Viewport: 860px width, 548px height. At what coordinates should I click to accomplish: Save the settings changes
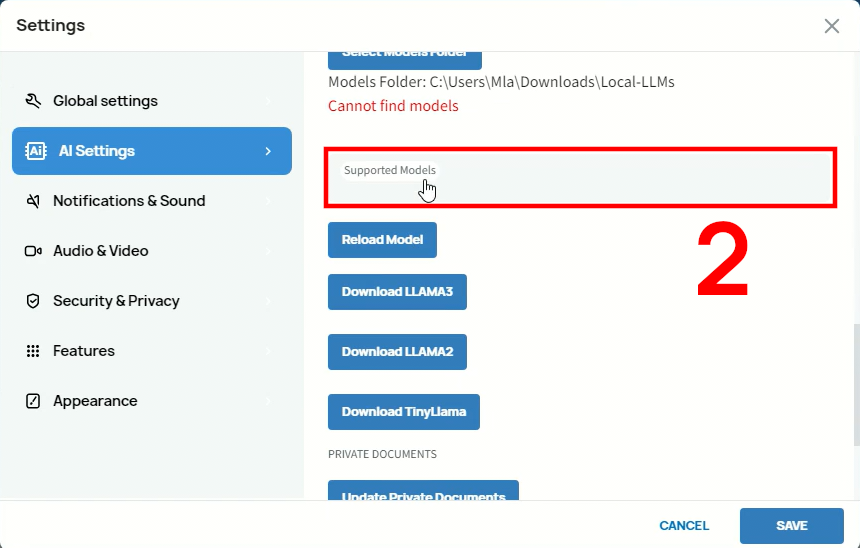coord(792,526)
